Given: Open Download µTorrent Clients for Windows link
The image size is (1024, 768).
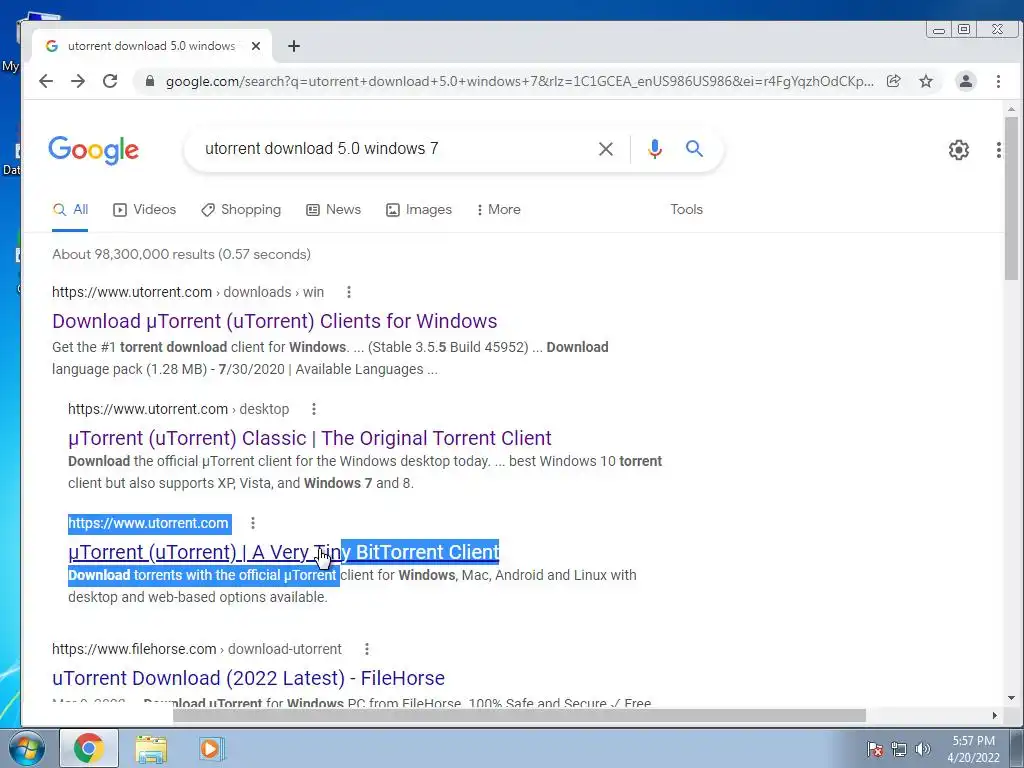Looking at the screenshot, I should [x=274, y=321].
